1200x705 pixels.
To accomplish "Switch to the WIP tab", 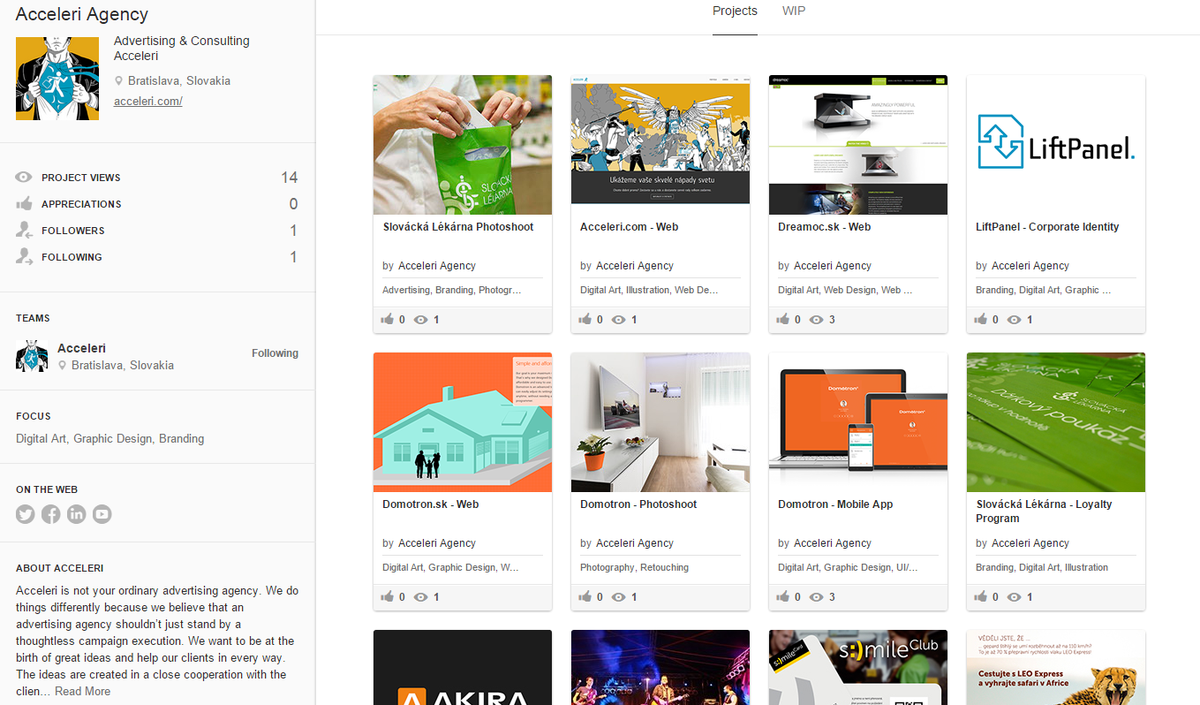I will click(x=794, y=11).
